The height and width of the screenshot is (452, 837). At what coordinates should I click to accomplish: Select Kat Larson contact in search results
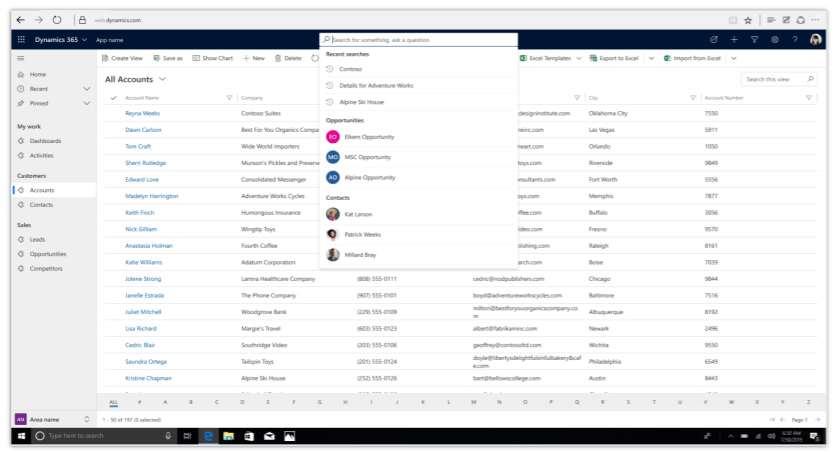[x=358, y=214]
